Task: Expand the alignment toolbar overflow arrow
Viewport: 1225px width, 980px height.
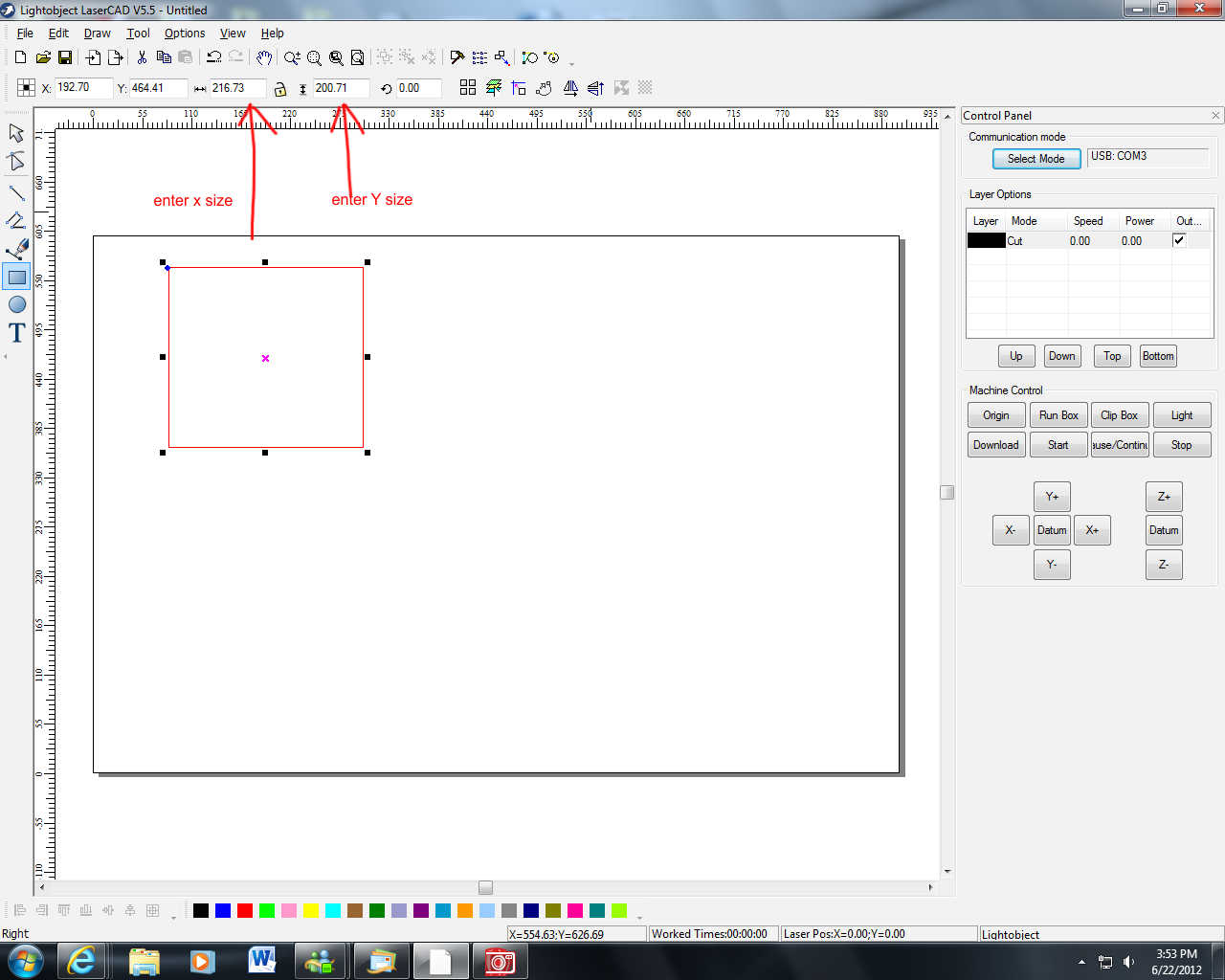Action: 173,916
